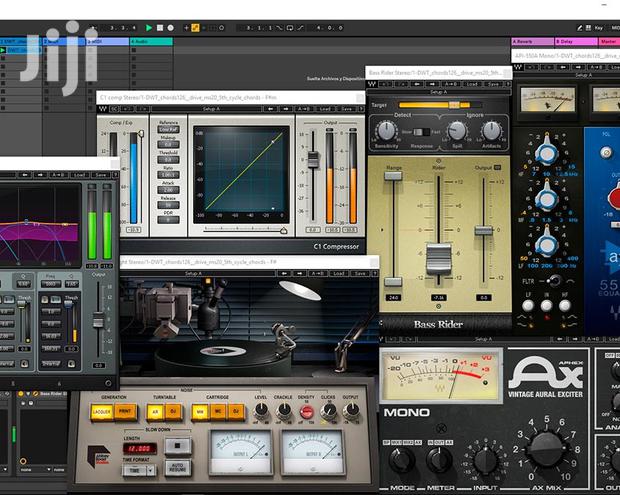The image size is (620, 495).
Task: Click the top blue frequency knob on API 550A
Action: 547,152
